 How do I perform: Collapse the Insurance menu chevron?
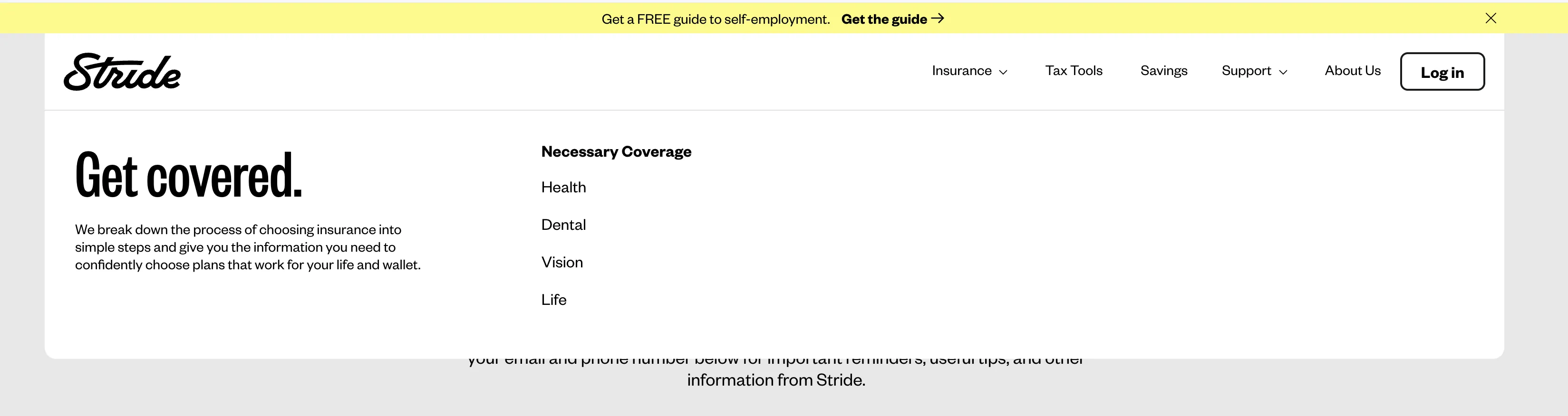click(x=1003, y=72)
